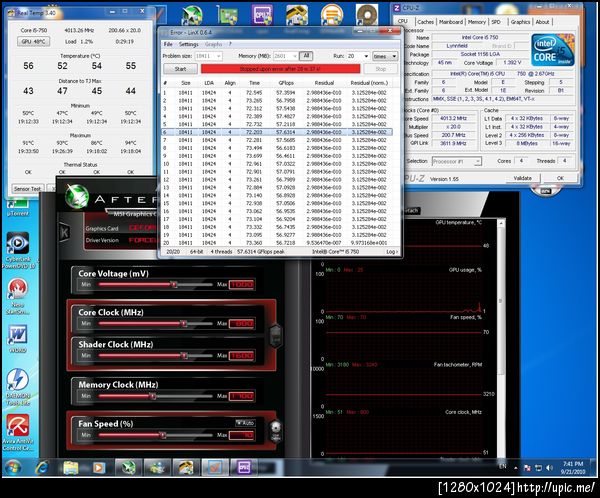Launch Internet Explorer from the taskbar

point(42,467)
